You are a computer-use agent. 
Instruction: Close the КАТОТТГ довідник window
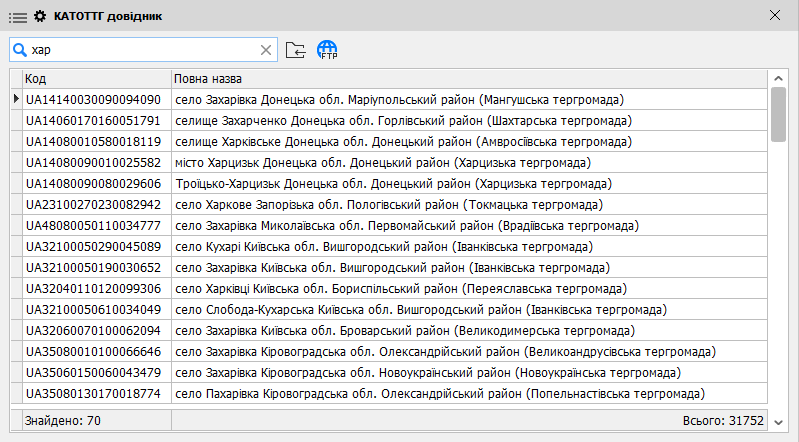click(x=775, y=15)
